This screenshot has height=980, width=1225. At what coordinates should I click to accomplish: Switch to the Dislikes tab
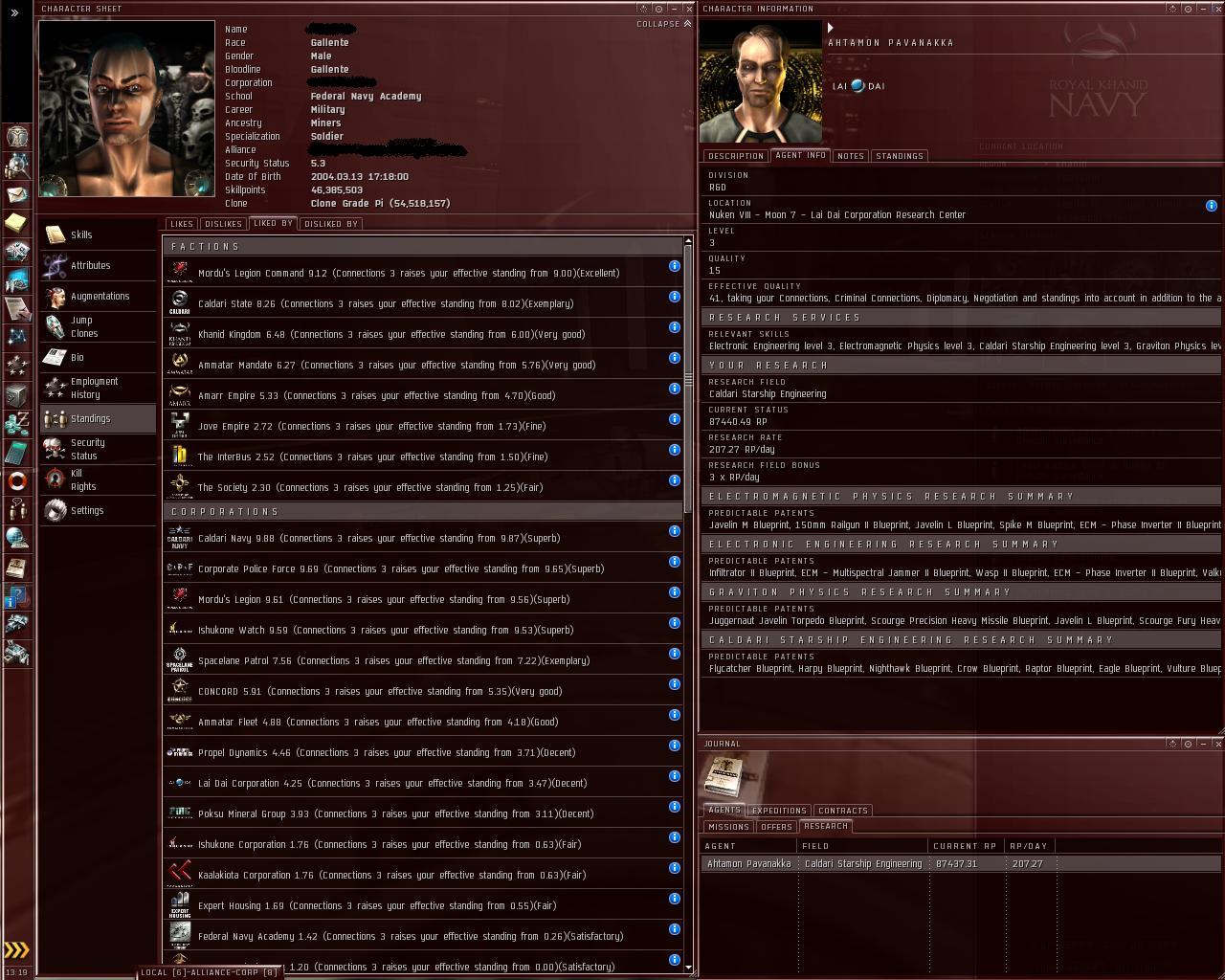[223, 224]
